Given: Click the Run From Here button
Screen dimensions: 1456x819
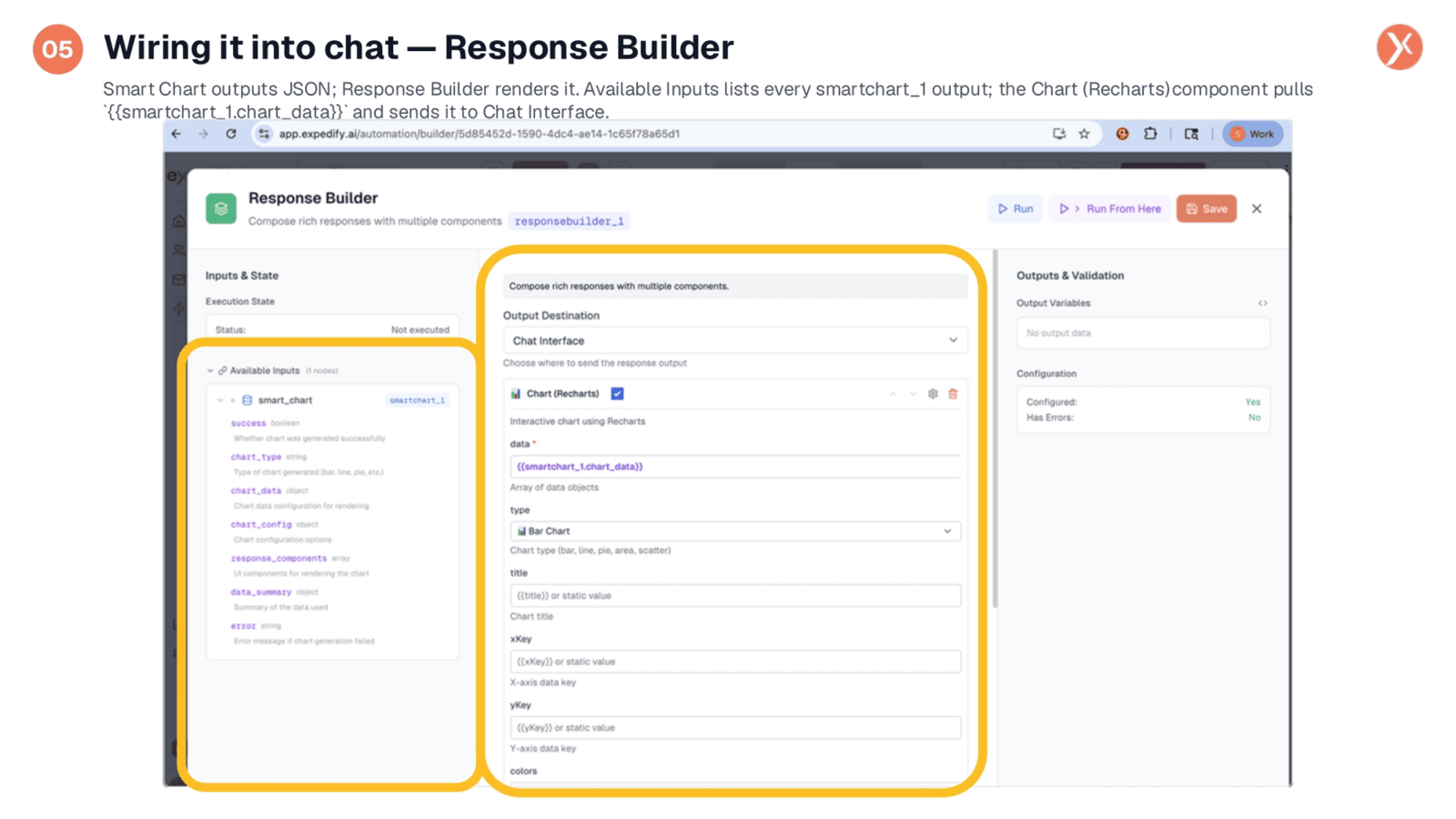Looking at the screenshot, I should click(x=1110, y=208).
